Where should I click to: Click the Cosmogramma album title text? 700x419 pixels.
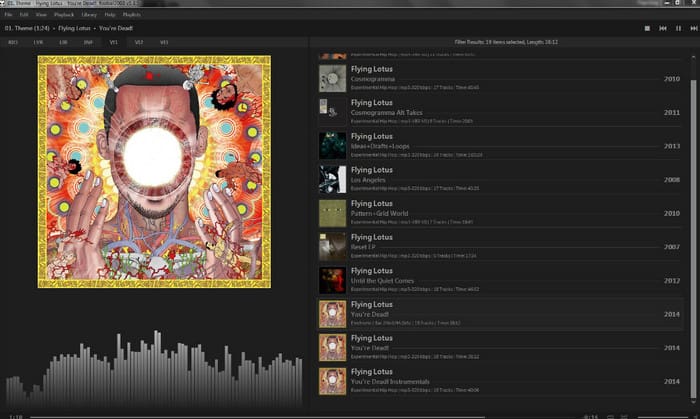(x=373, y=79)
